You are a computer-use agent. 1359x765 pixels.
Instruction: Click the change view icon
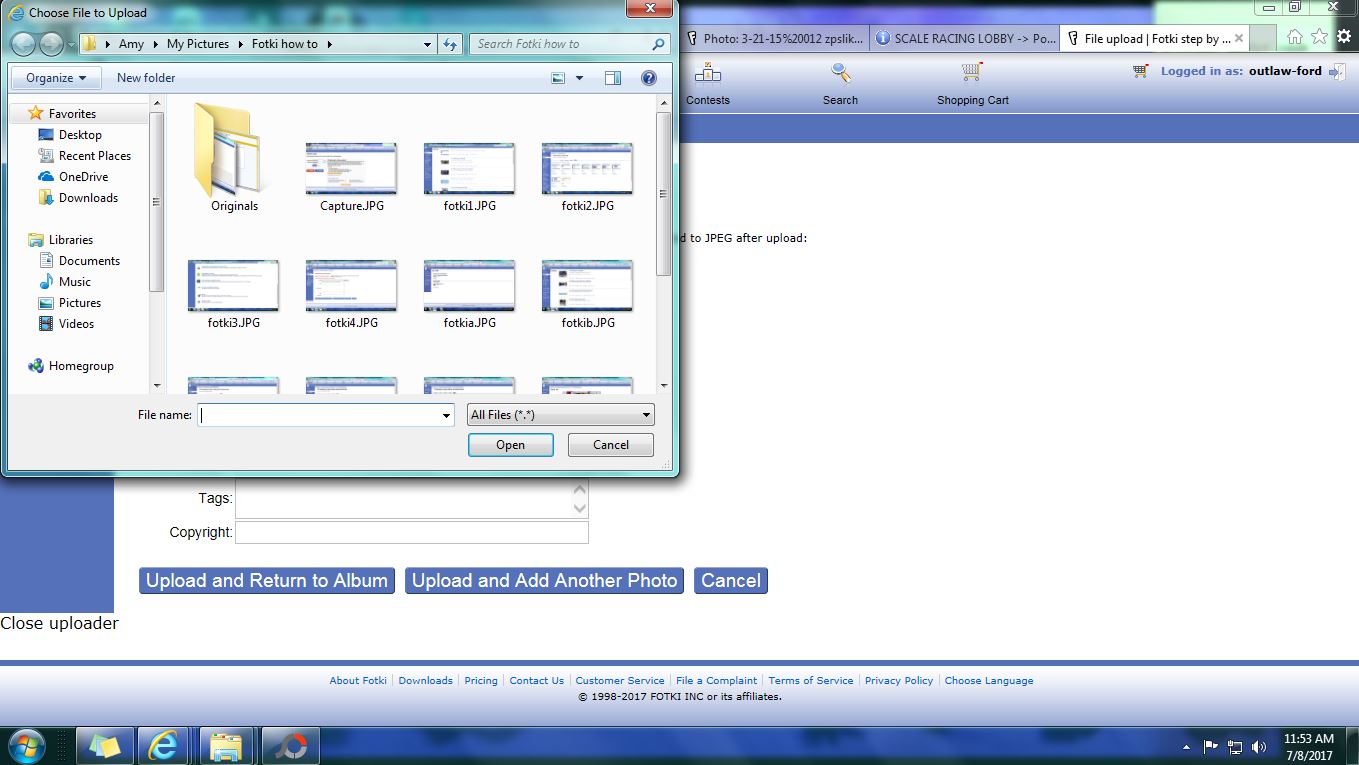559,78
